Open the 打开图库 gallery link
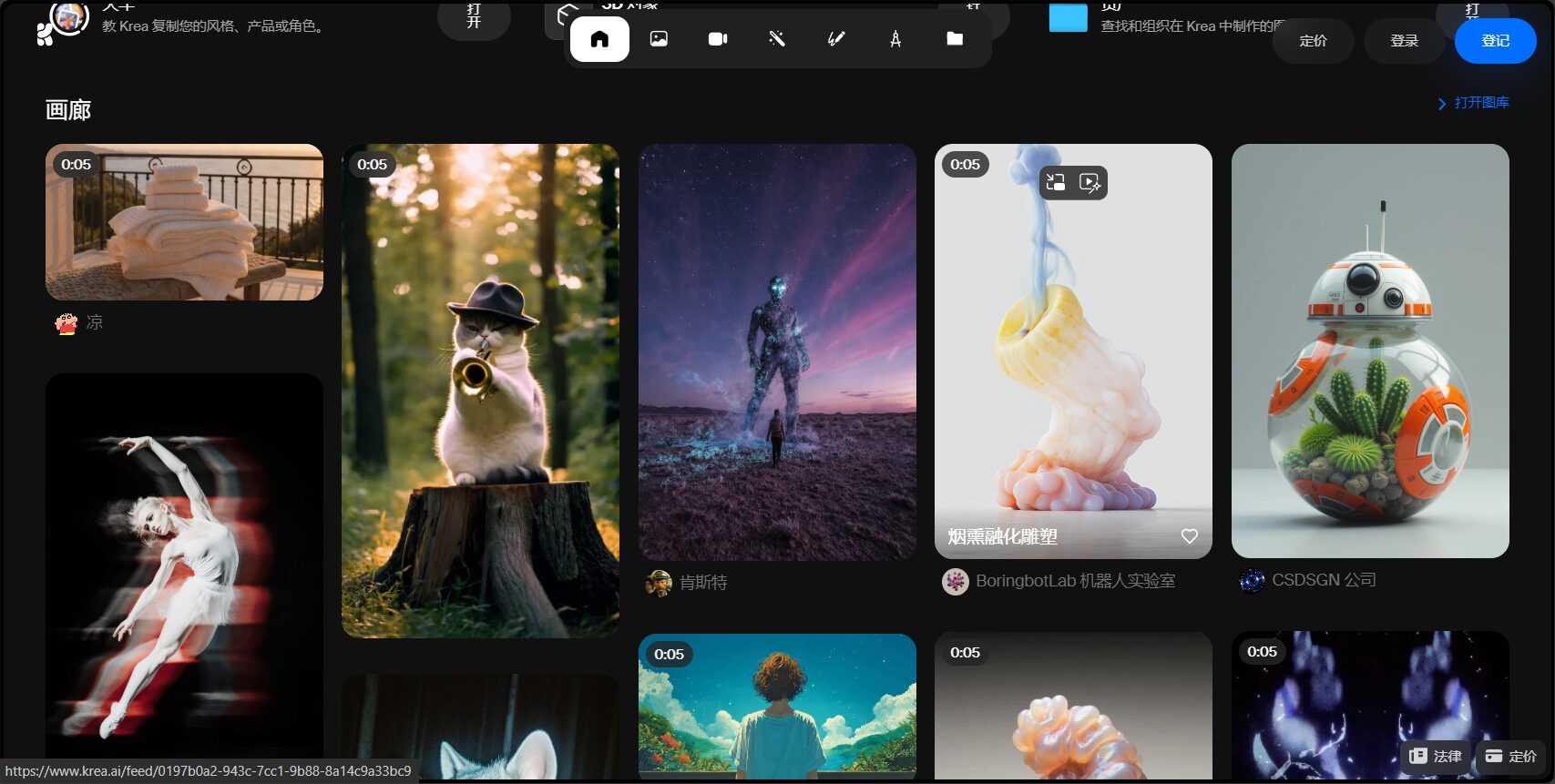 point(1473,103)
